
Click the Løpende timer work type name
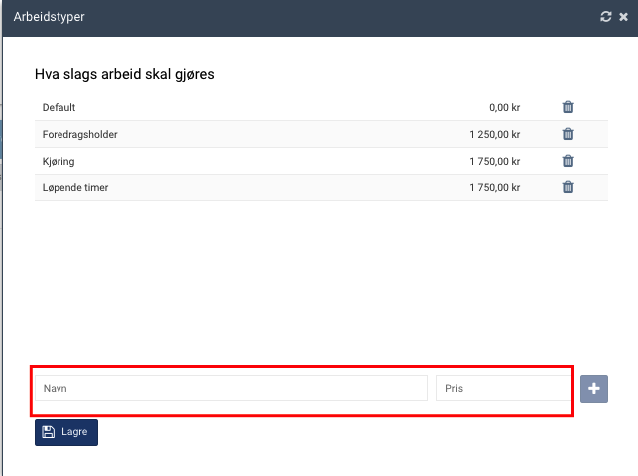tap(75, 186)
